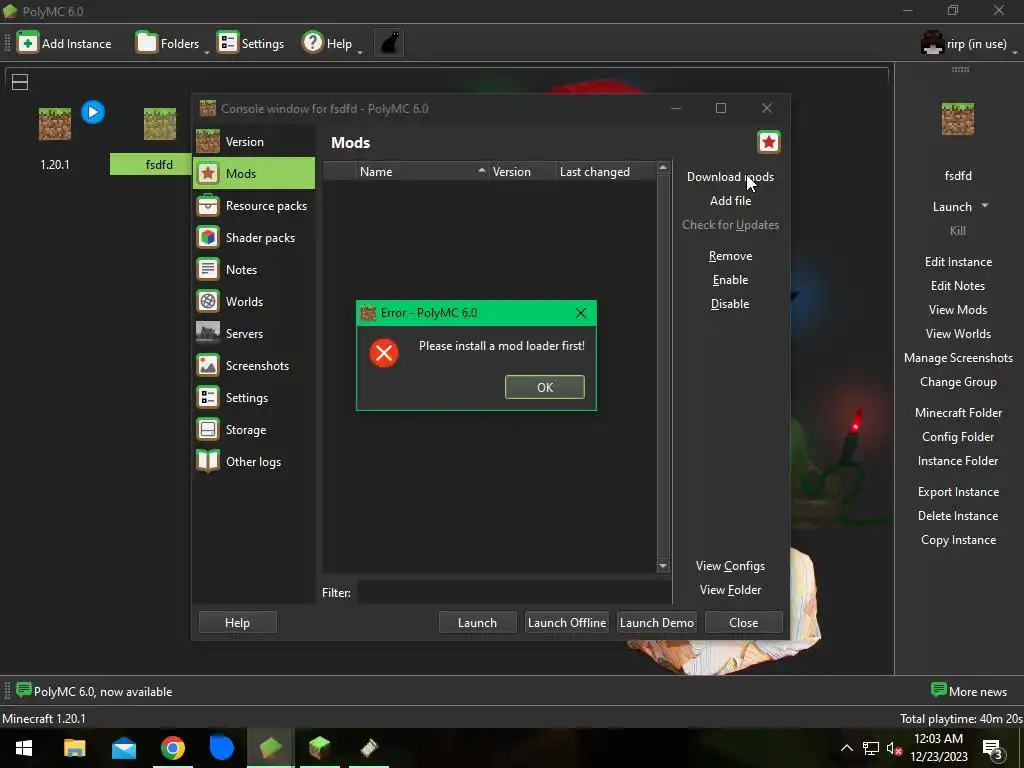Open Google Chrome from the taskbar

[x=172, y=748]
